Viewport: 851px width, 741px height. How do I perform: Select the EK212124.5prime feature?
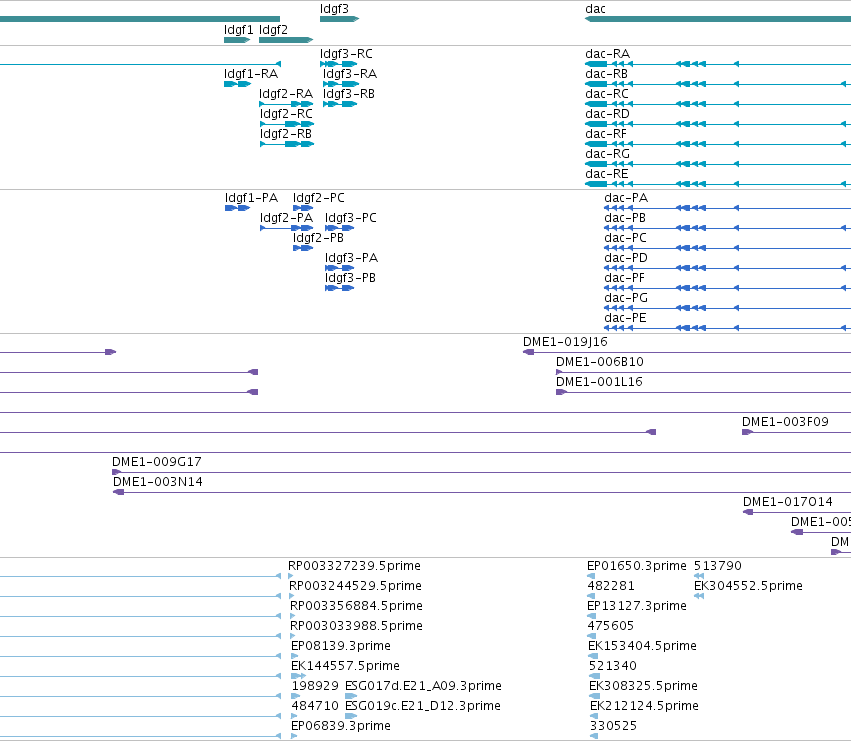click(x=594, y=716)
